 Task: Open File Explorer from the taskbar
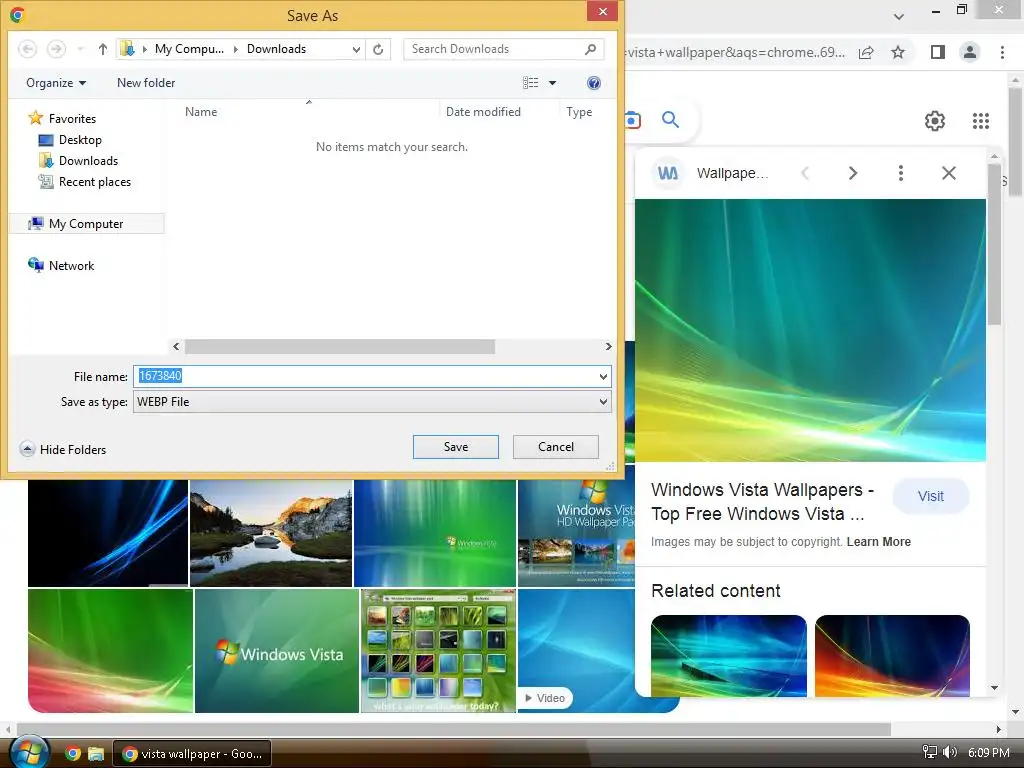click(96, 754)
